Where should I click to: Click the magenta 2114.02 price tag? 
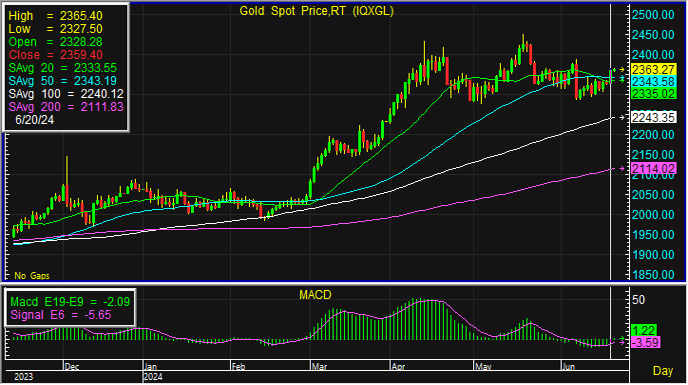[x=653, y=169]
